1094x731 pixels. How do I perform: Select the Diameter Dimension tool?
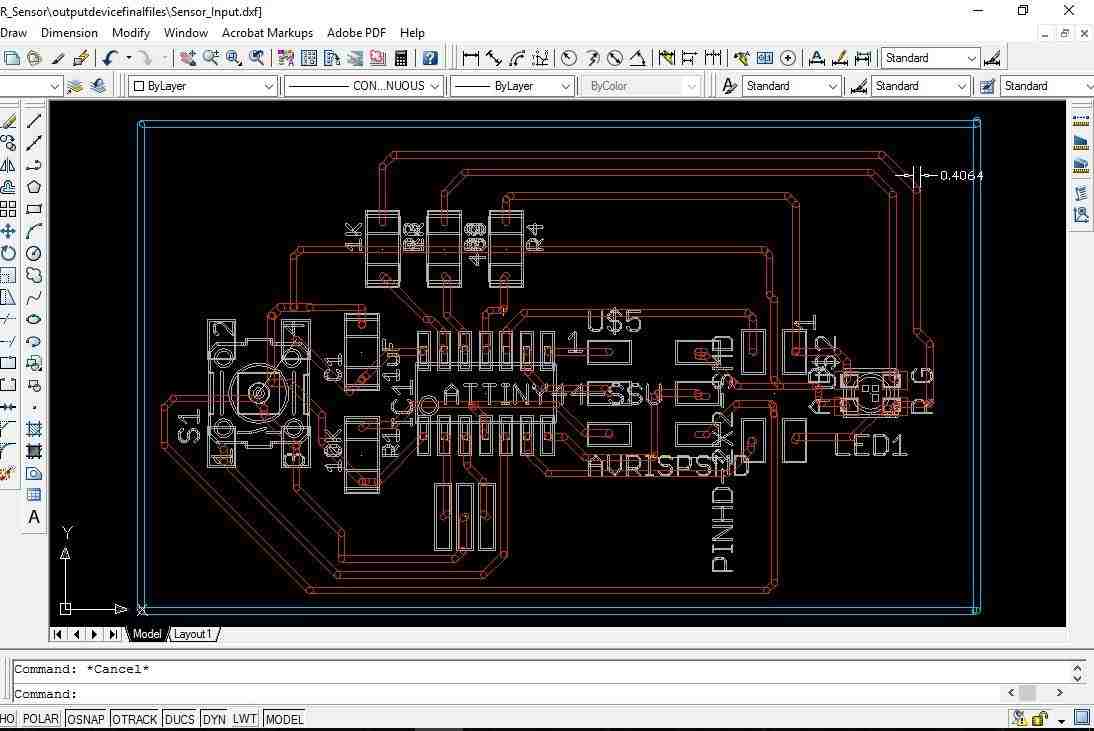click(x=615, y=58)
